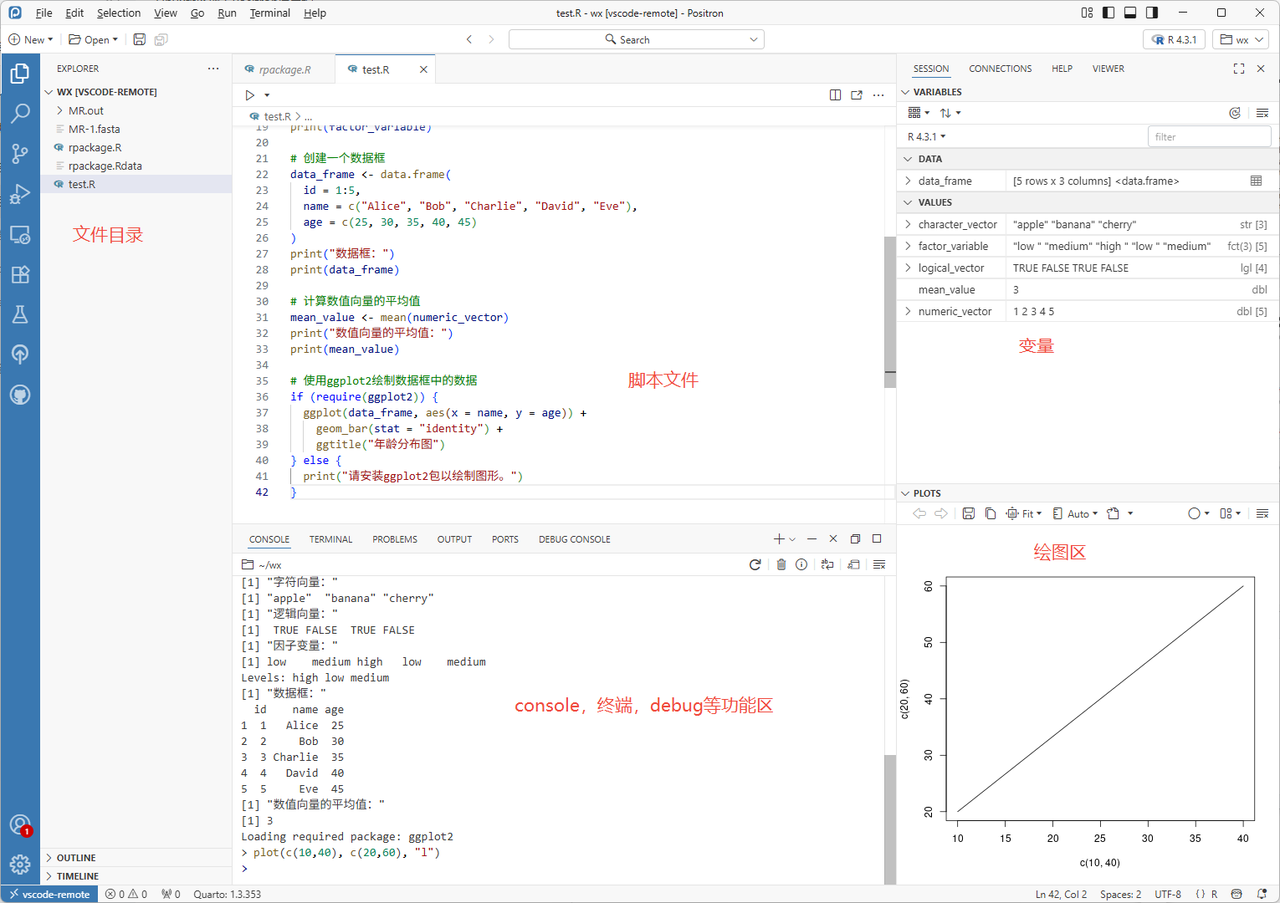Image resolution: width=1280 pixels, height=903 pixels.
Task: Click the filter field in the Variables panel
Action: (1209, 136)
